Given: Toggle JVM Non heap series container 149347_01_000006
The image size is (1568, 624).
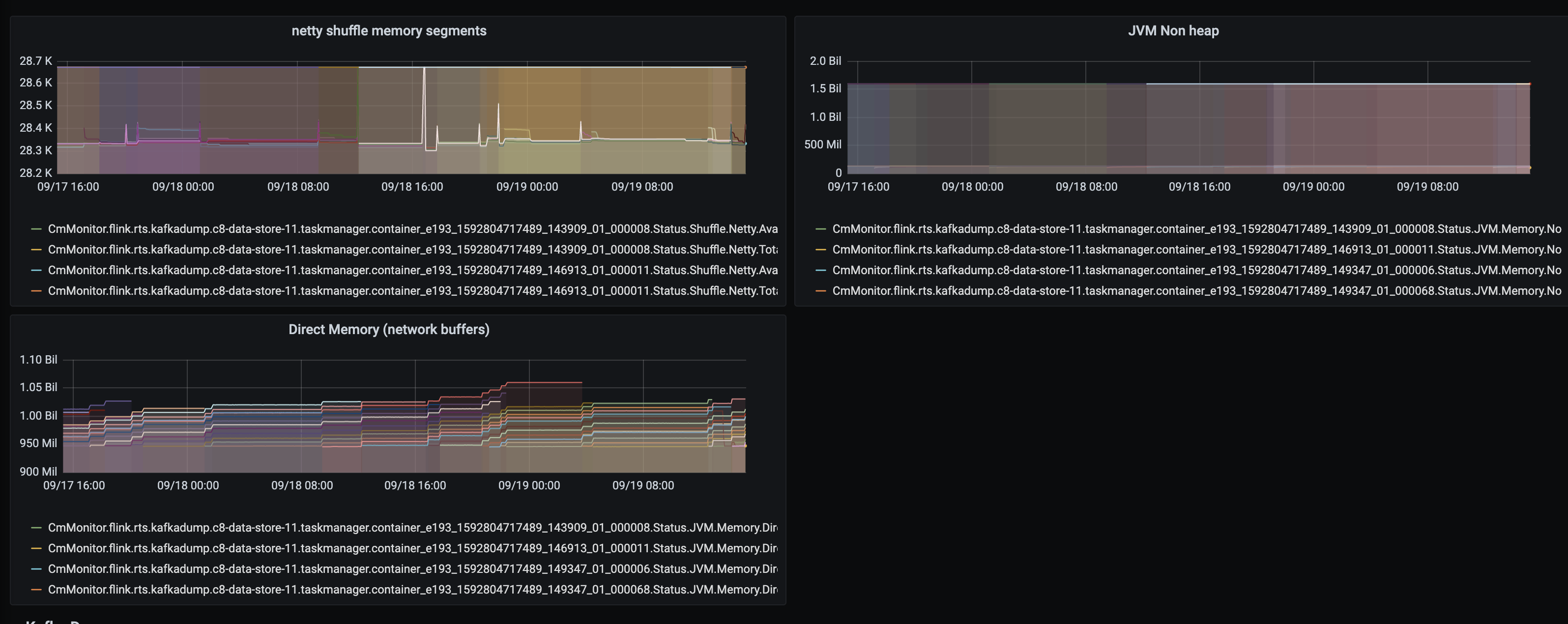Looking at the screenshot, I should point(1196,271).
